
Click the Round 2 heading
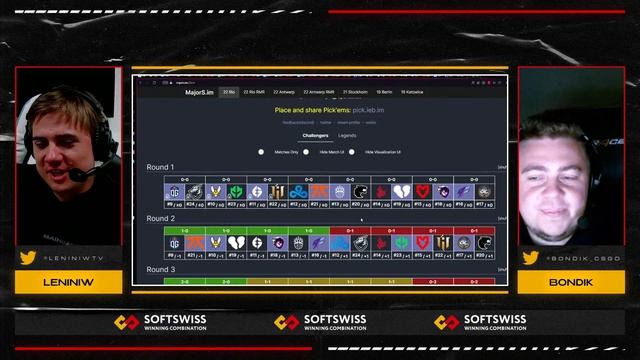pyautogui.click(x=160, y=218)
